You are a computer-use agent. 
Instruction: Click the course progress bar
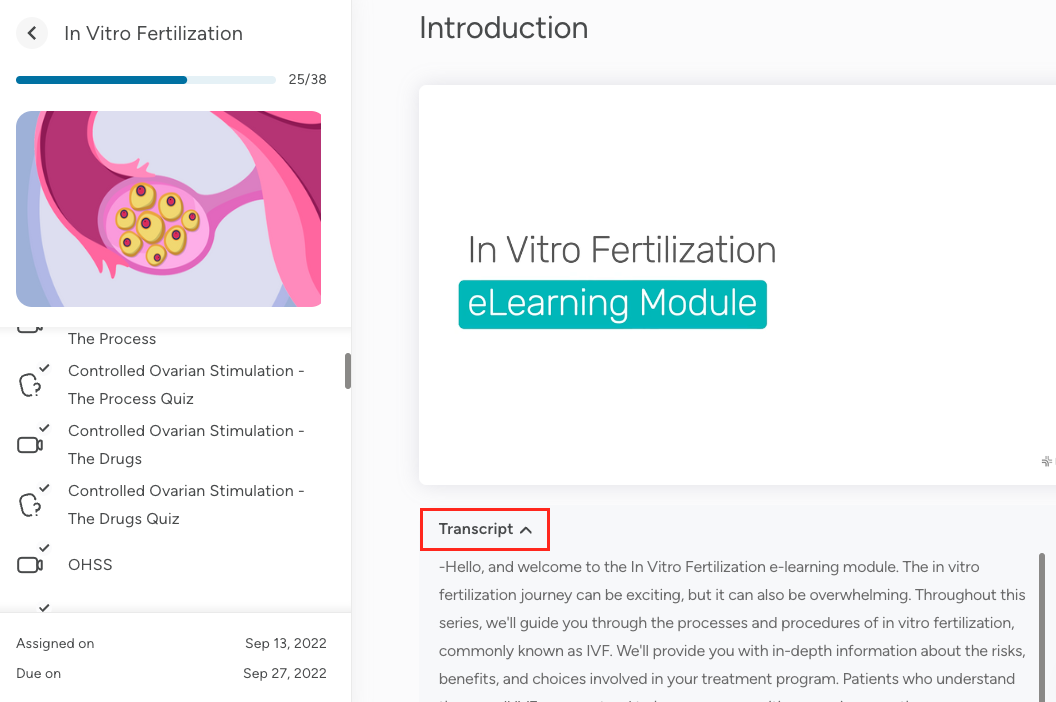pyautogui.click(x=146, y=80)
